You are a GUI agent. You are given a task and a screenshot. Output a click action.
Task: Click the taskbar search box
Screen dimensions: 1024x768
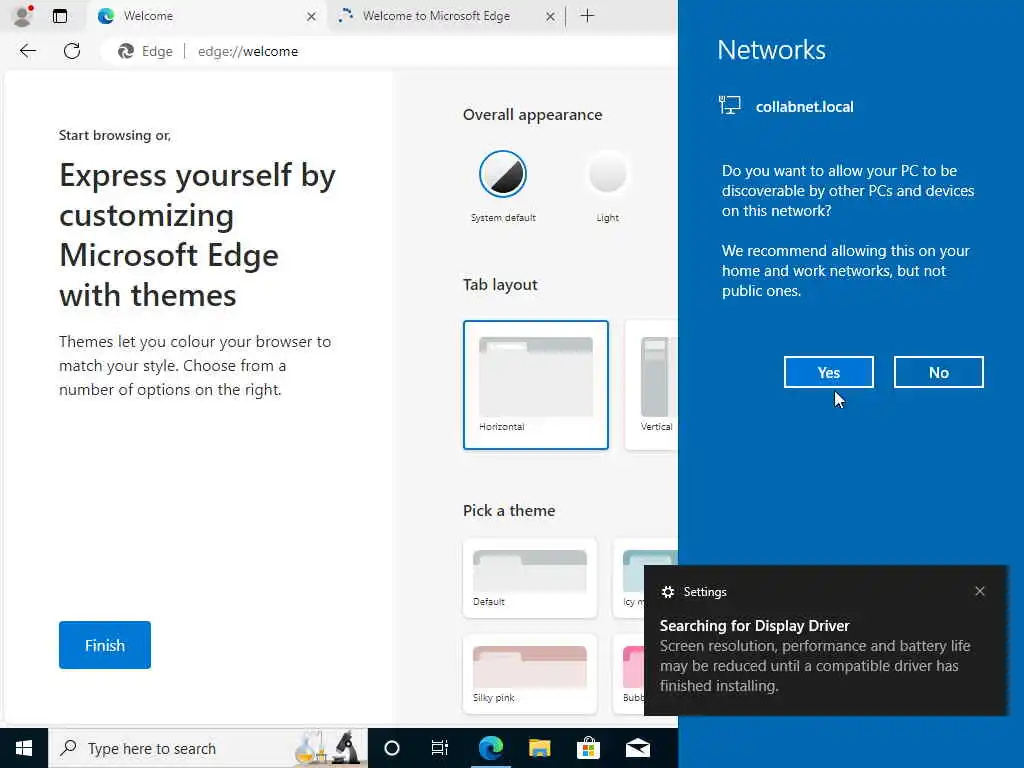point(208,748)
